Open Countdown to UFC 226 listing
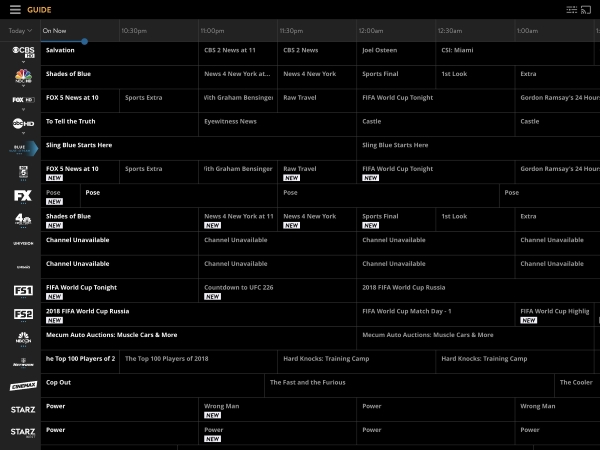 [239, 287]
